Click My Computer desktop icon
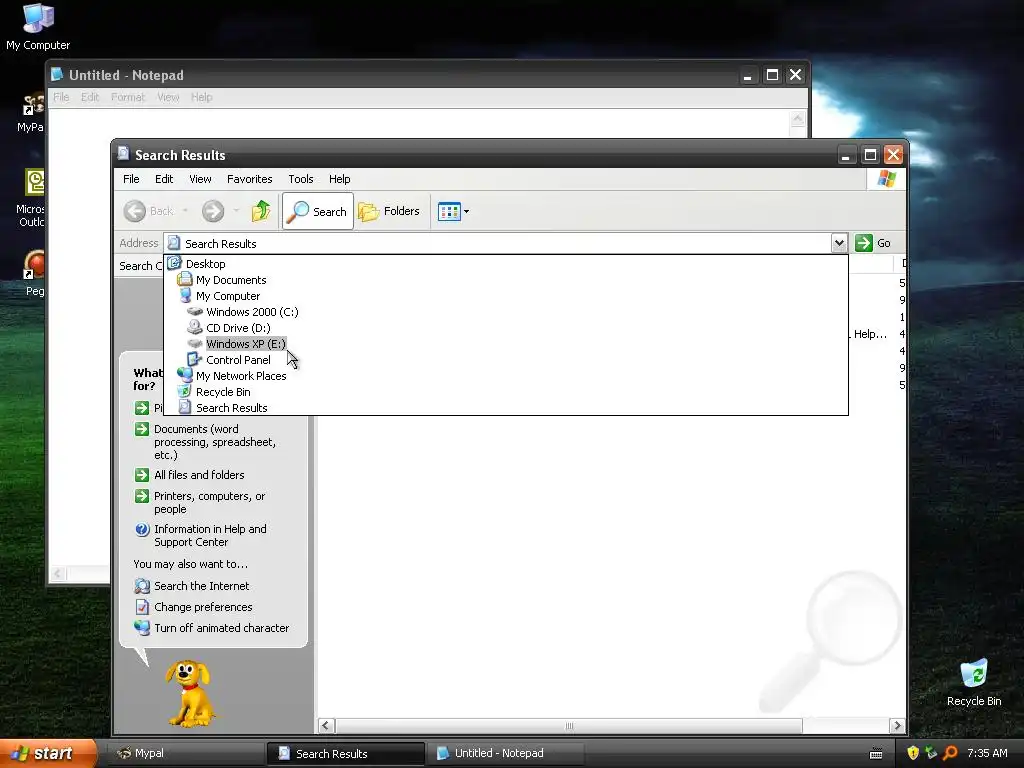Viewport: 1024px width, 768px height. coord(38,27)
